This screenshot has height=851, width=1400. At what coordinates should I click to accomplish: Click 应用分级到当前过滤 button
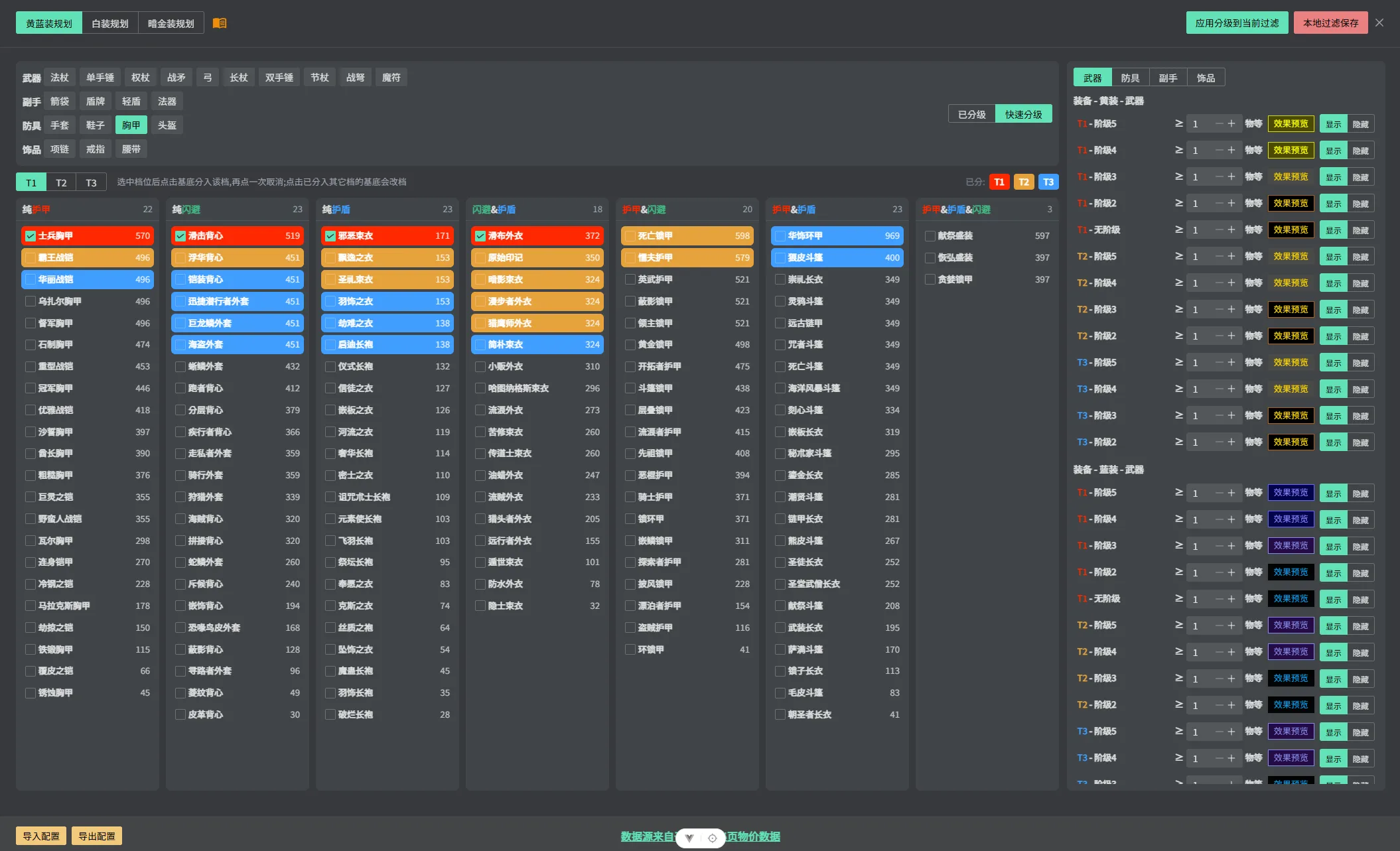click(1237, 23)
